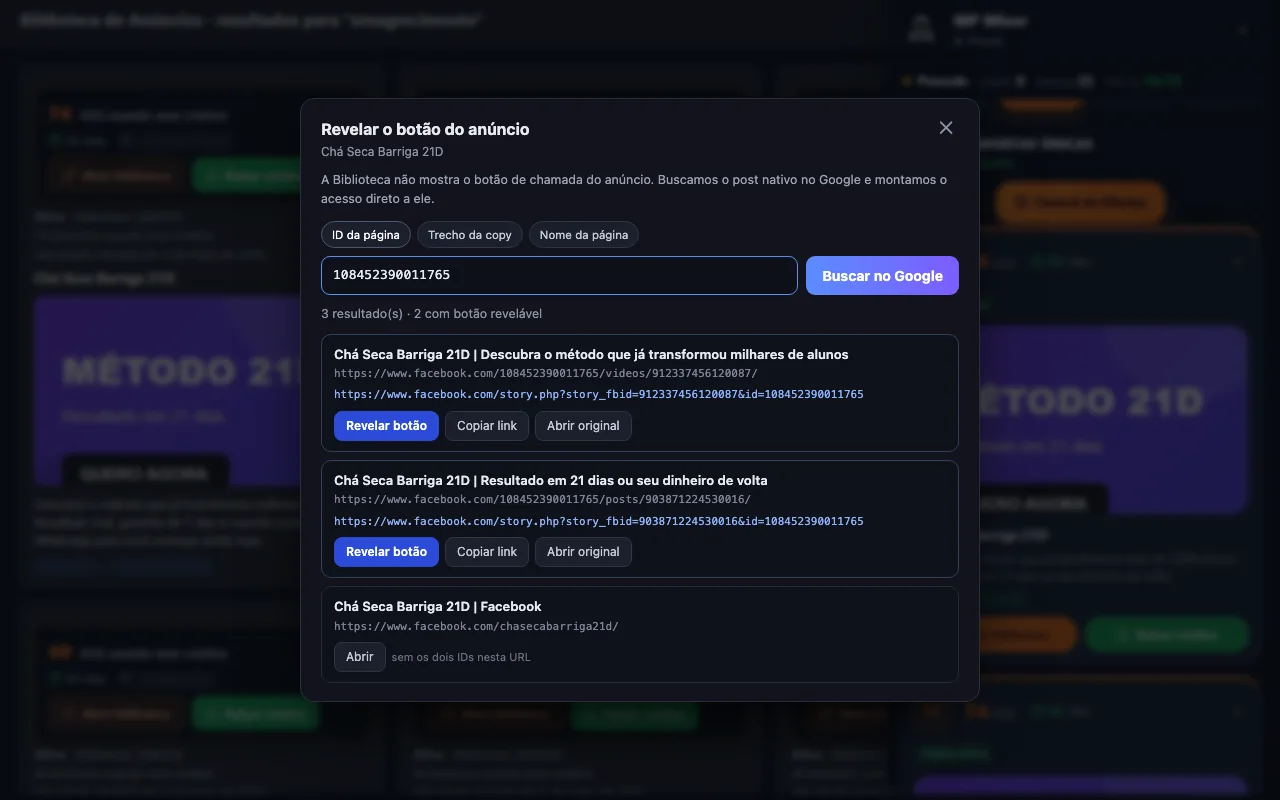This screenshot has height=800, width=1280.
Task: Click the chasecabarriga21d page URL
Action: tap(476, 627)
